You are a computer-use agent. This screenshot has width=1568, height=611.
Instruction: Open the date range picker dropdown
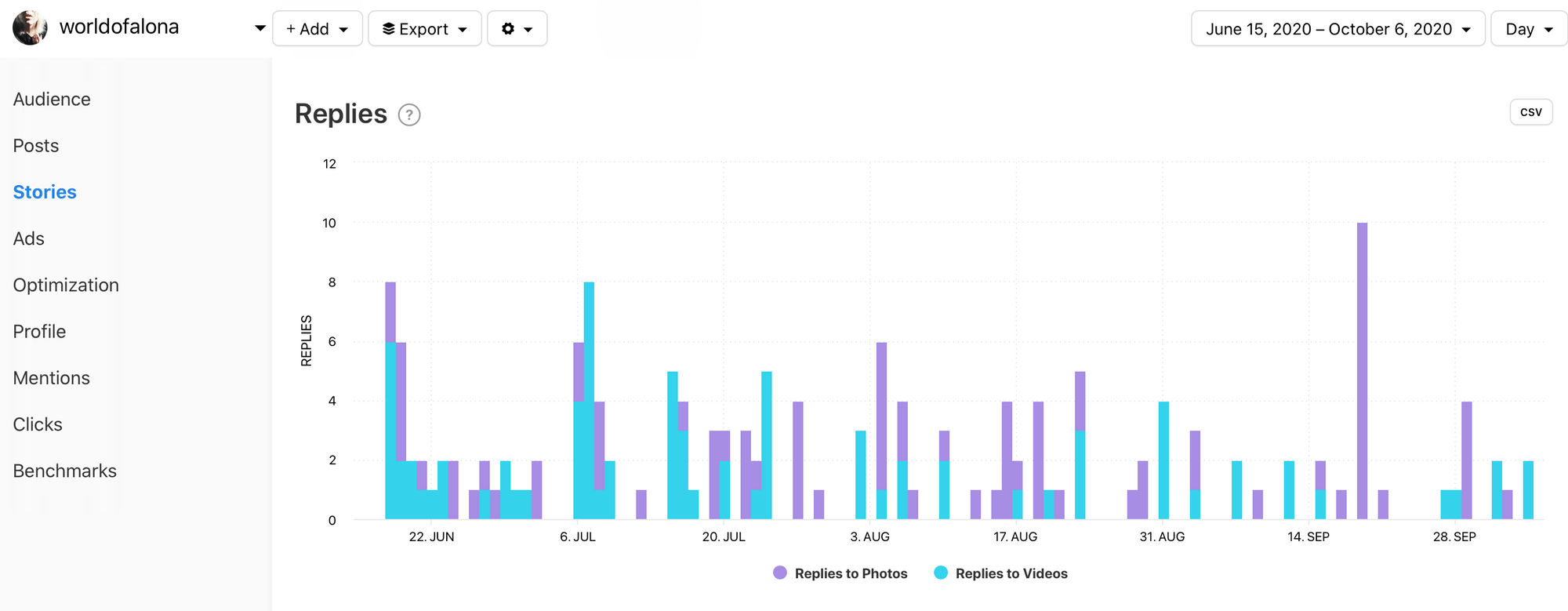[x=1338, y=29]
